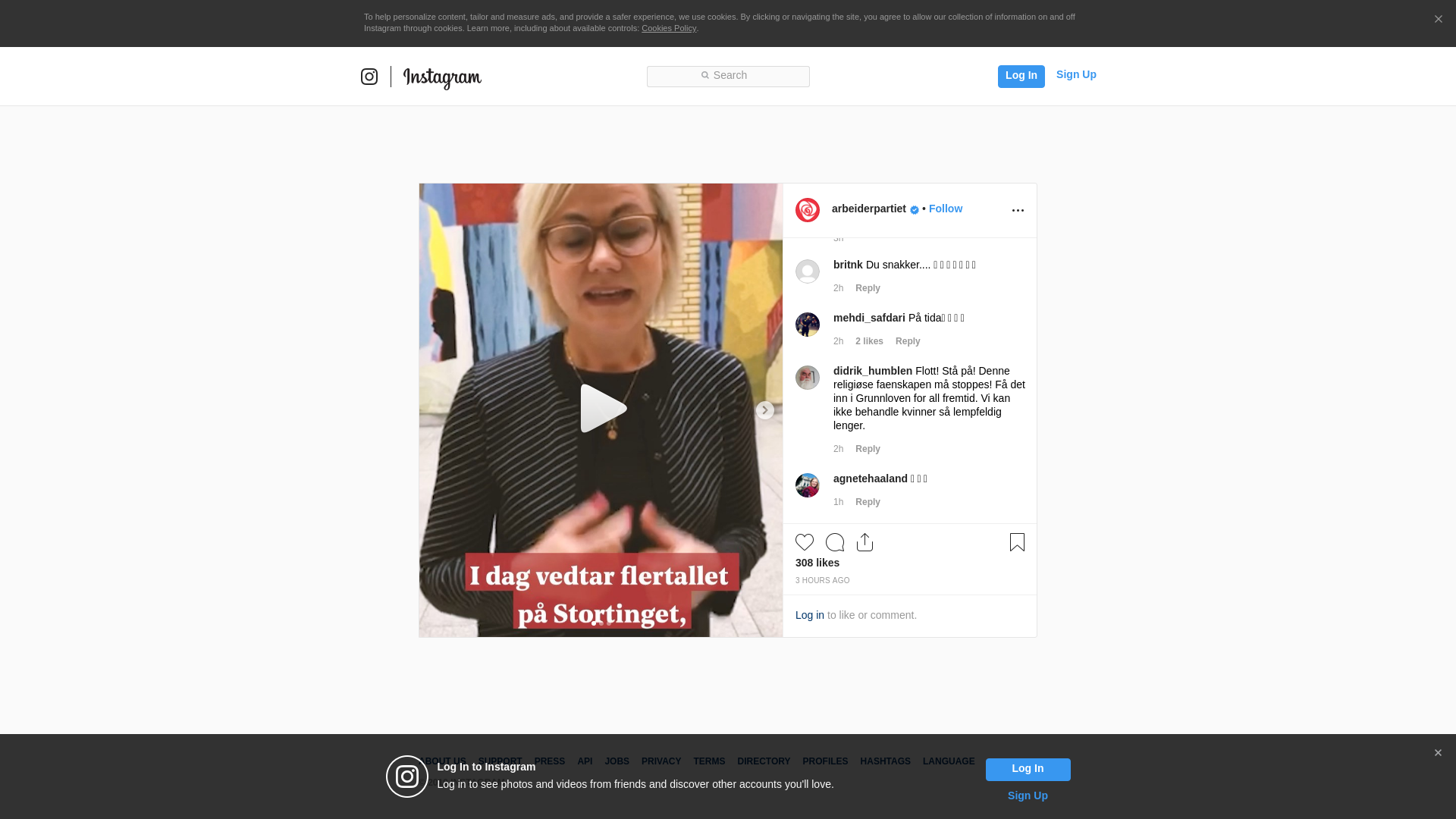The height and width of the screenshot is (819, 1456).
Task: Go to next slide with the chevron arrow
Action: coord(764,410)
